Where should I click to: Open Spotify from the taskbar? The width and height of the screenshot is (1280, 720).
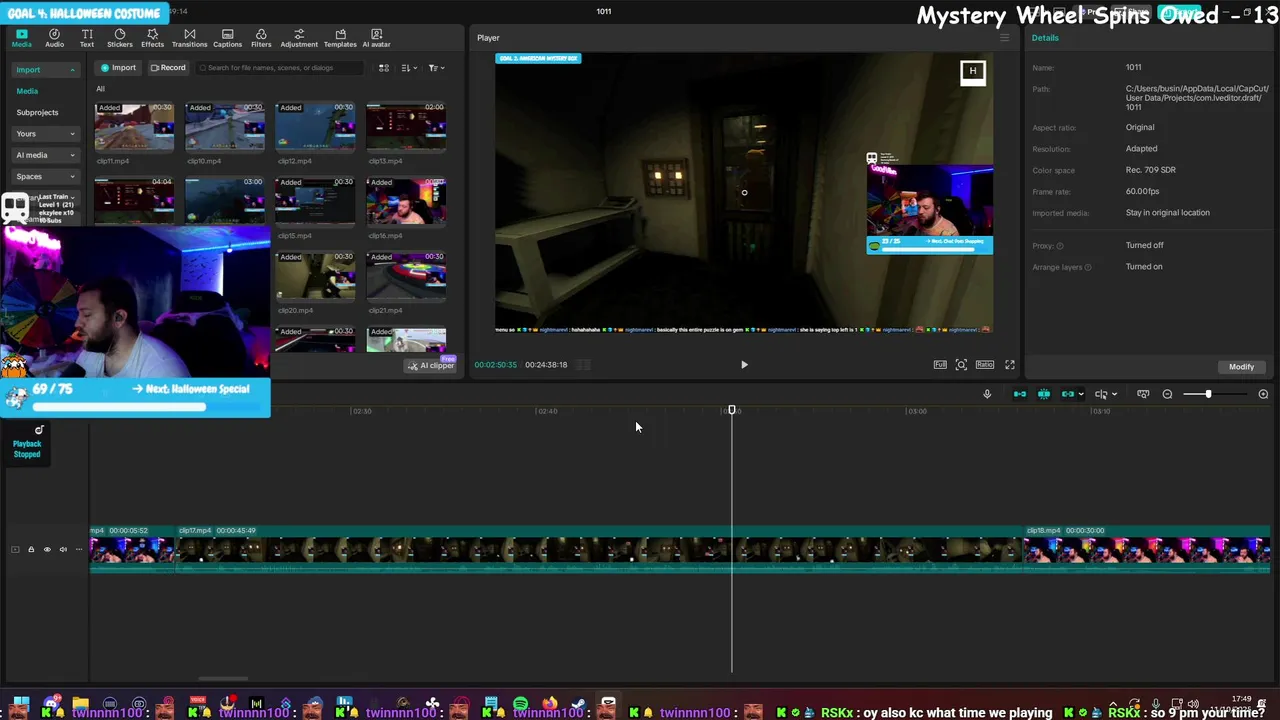(x=520, y=705)
